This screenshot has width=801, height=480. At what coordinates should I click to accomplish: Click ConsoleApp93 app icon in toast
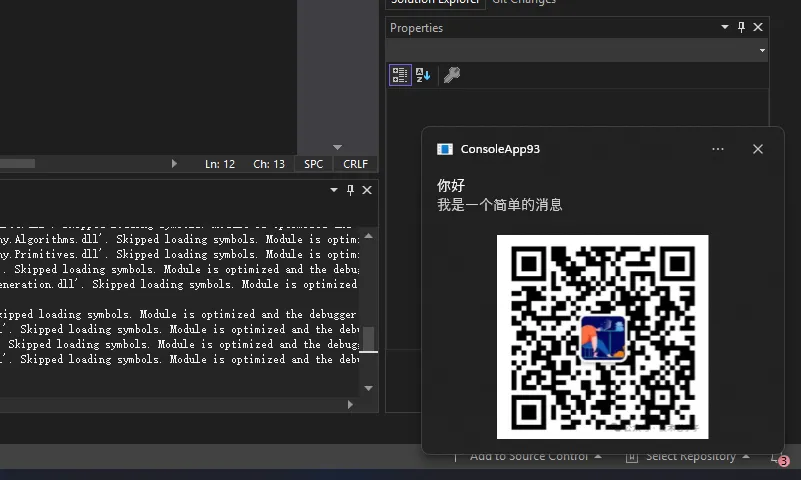pyautogui.click(x=445, y=149)
